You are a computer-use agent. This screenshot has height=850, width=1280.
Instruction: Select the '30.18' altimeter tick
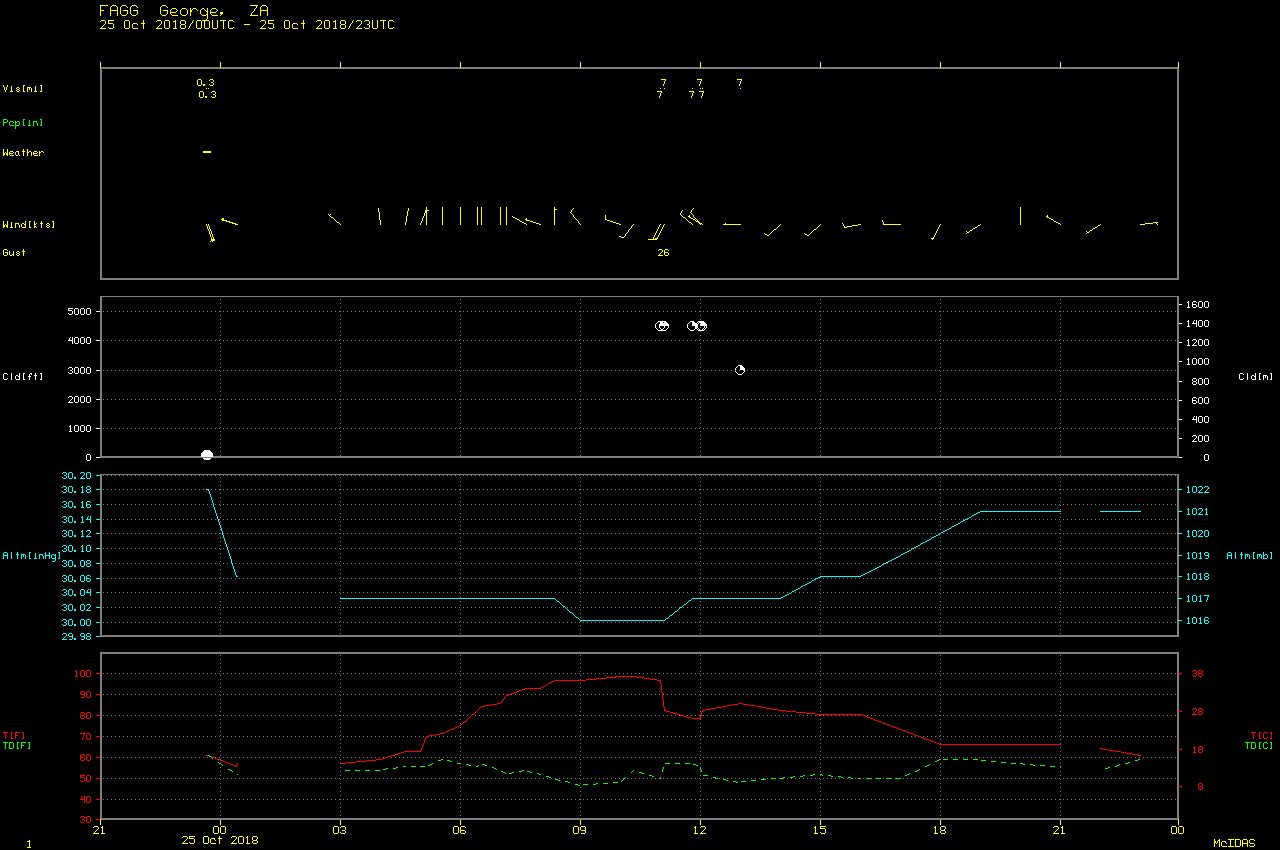click(x=77, y=491)
